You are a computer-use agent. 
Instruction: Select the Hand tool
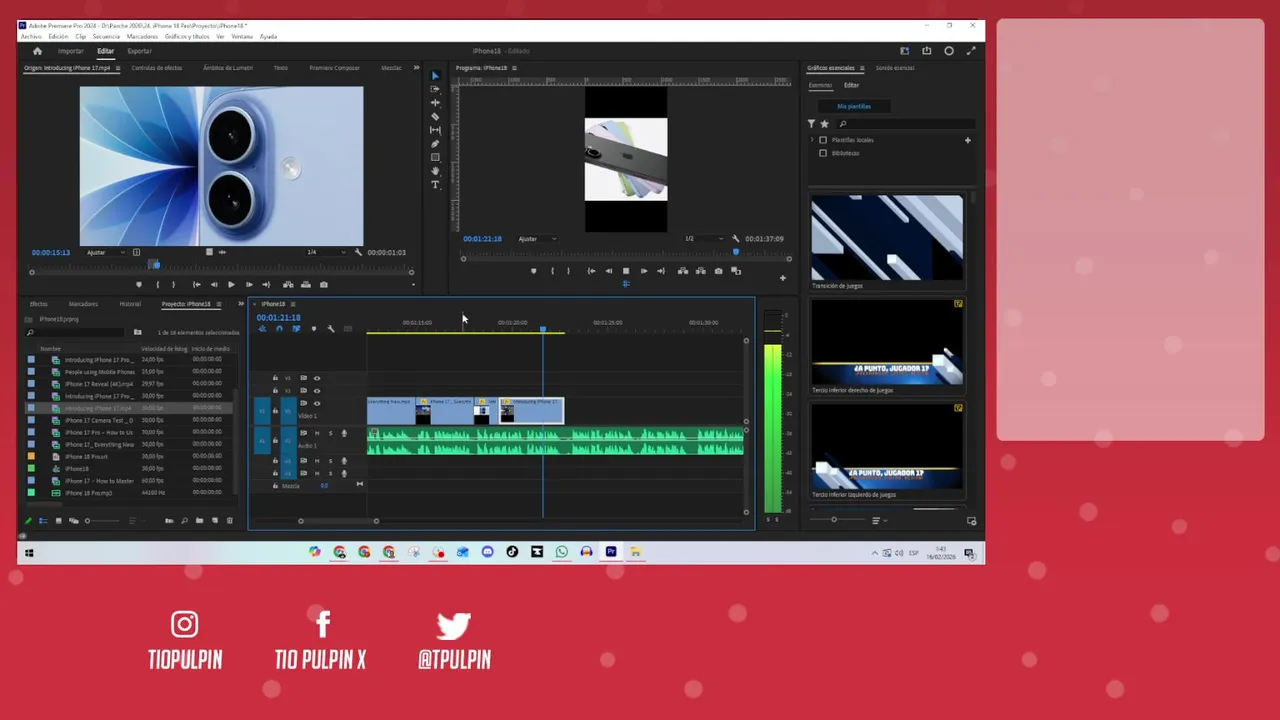point(435,171)
